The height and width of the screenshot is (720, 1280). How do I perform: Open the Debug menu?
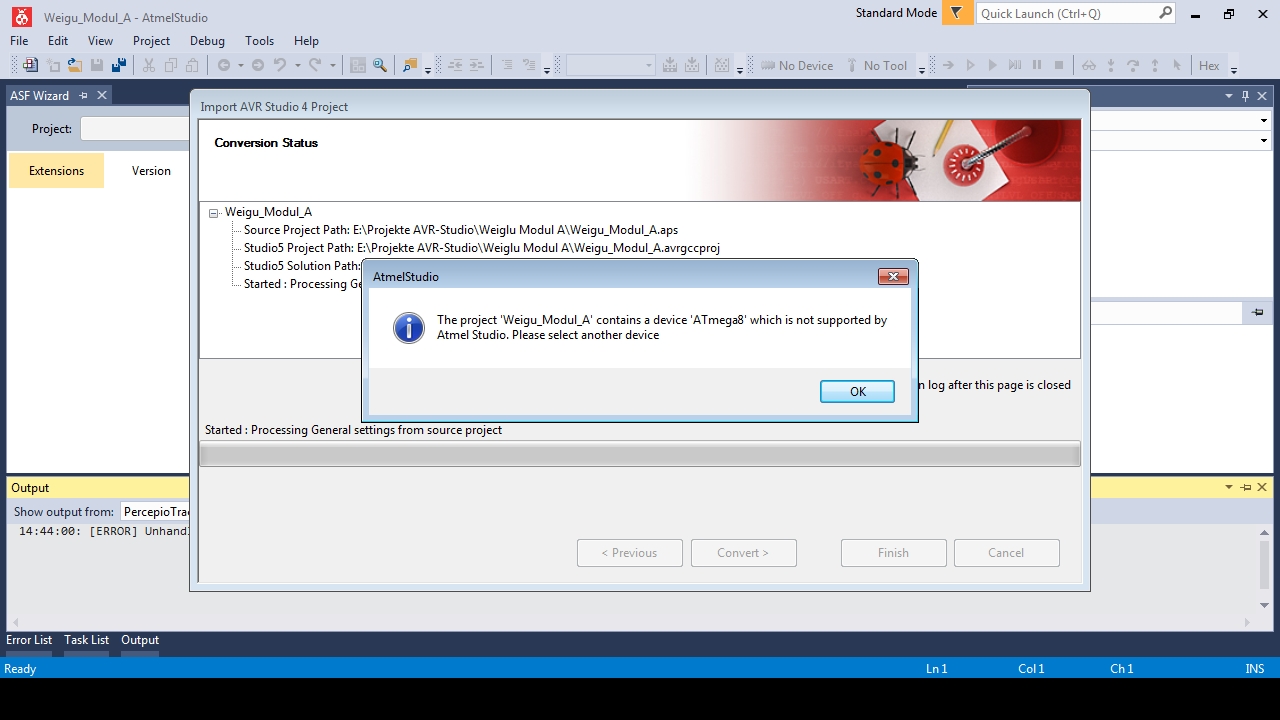(x=207, y=41)
